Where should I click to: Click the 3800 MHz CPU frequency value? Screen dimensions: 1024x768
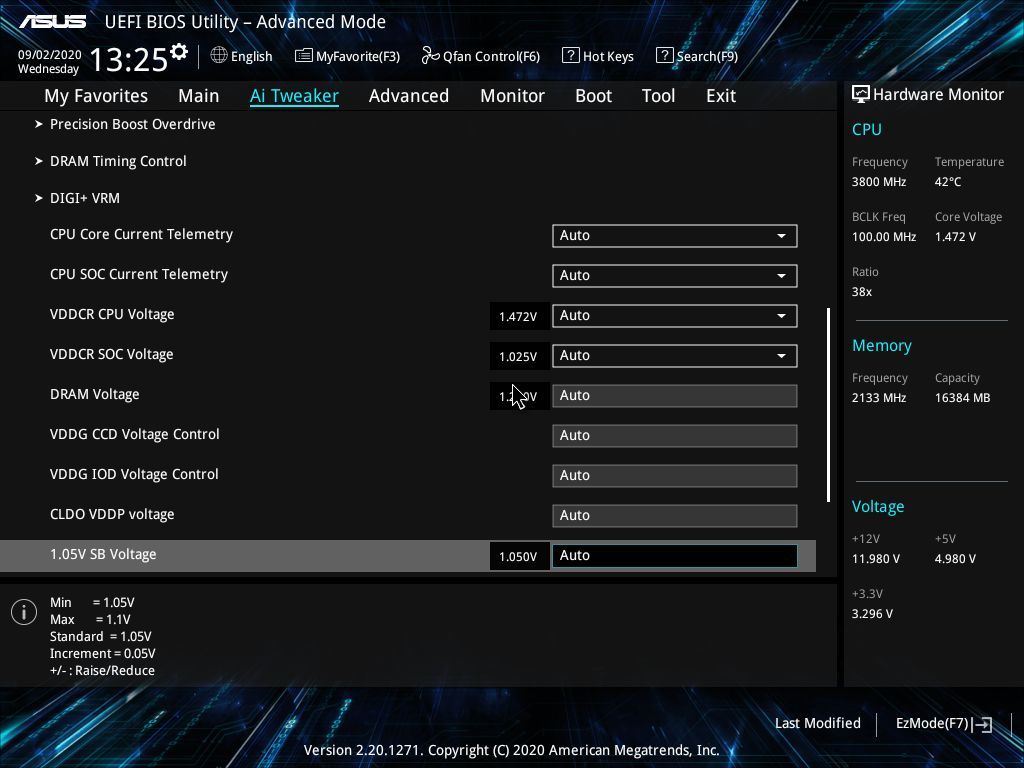tap(879, 182)
